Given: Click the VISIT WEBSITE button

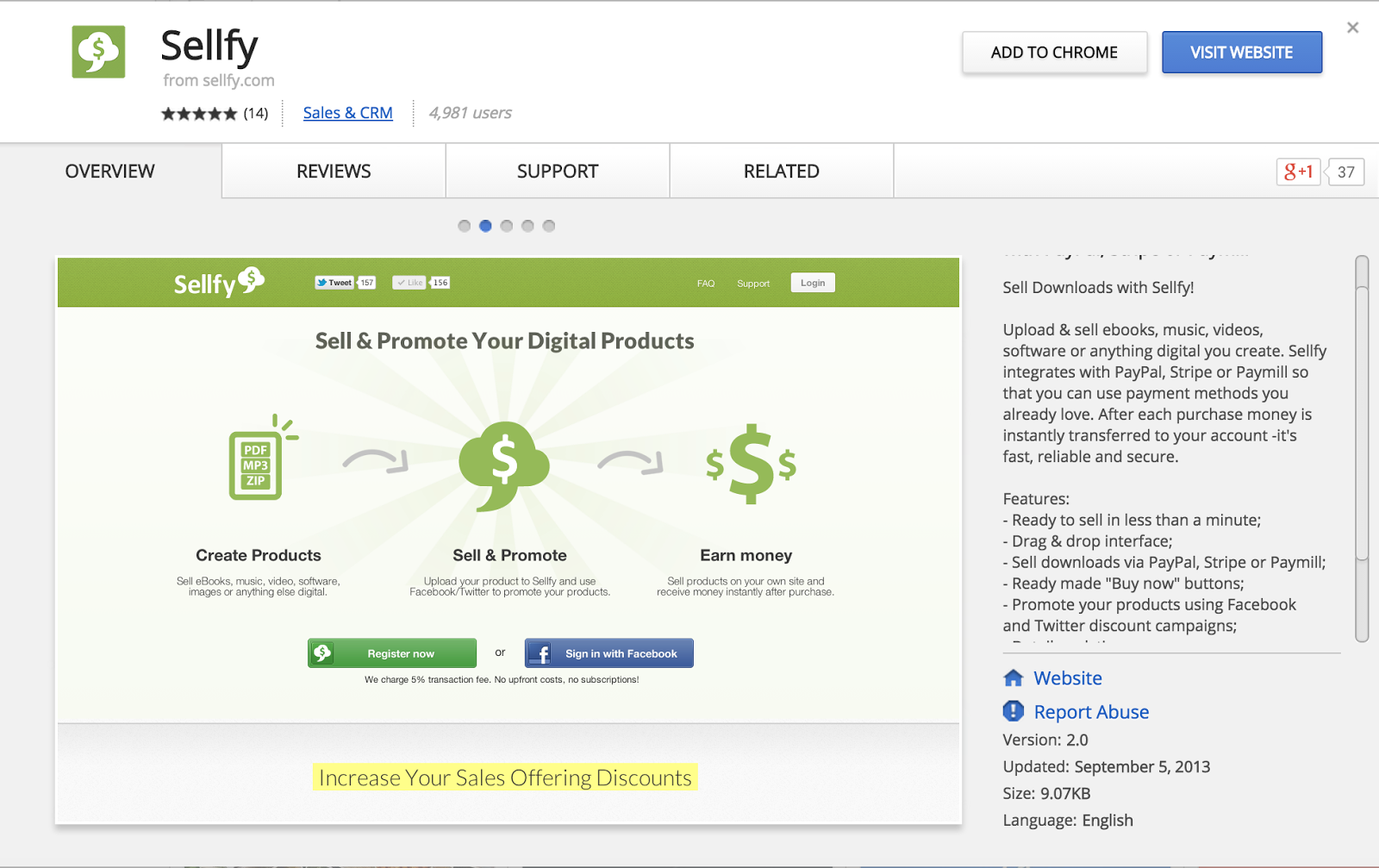Looking at the screenshot, I should (1241, 52).
